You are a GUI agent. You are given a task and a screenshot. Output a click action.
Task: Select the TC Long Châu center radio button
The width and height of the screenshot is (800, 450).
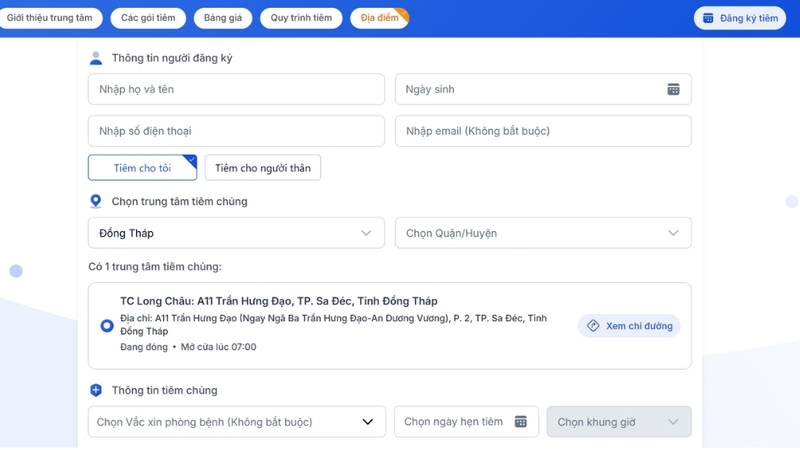coord(107,326)
